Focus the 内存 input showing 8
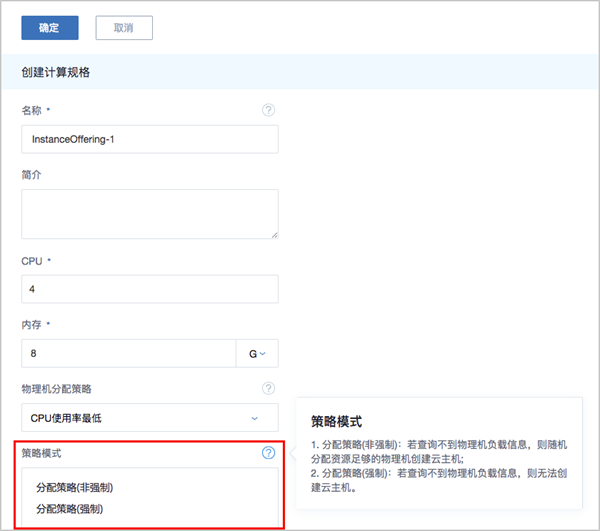The height and width of the screenshot is (531, 600). [128, 353]
